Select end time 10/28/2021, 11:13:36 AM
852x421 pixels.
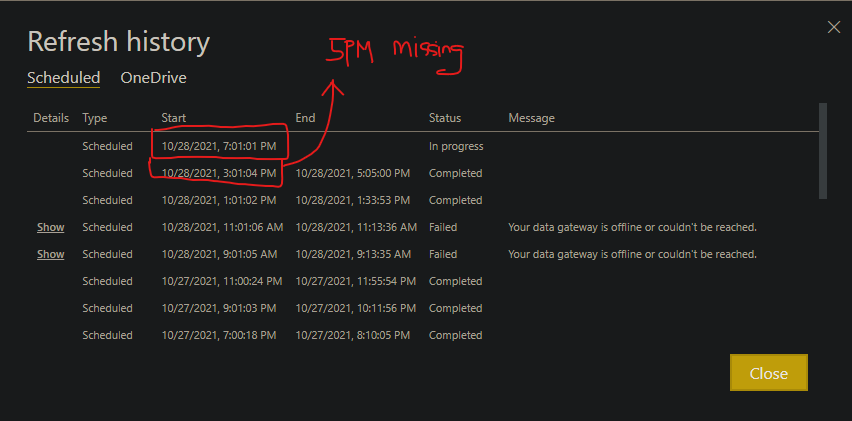[356, 227]
